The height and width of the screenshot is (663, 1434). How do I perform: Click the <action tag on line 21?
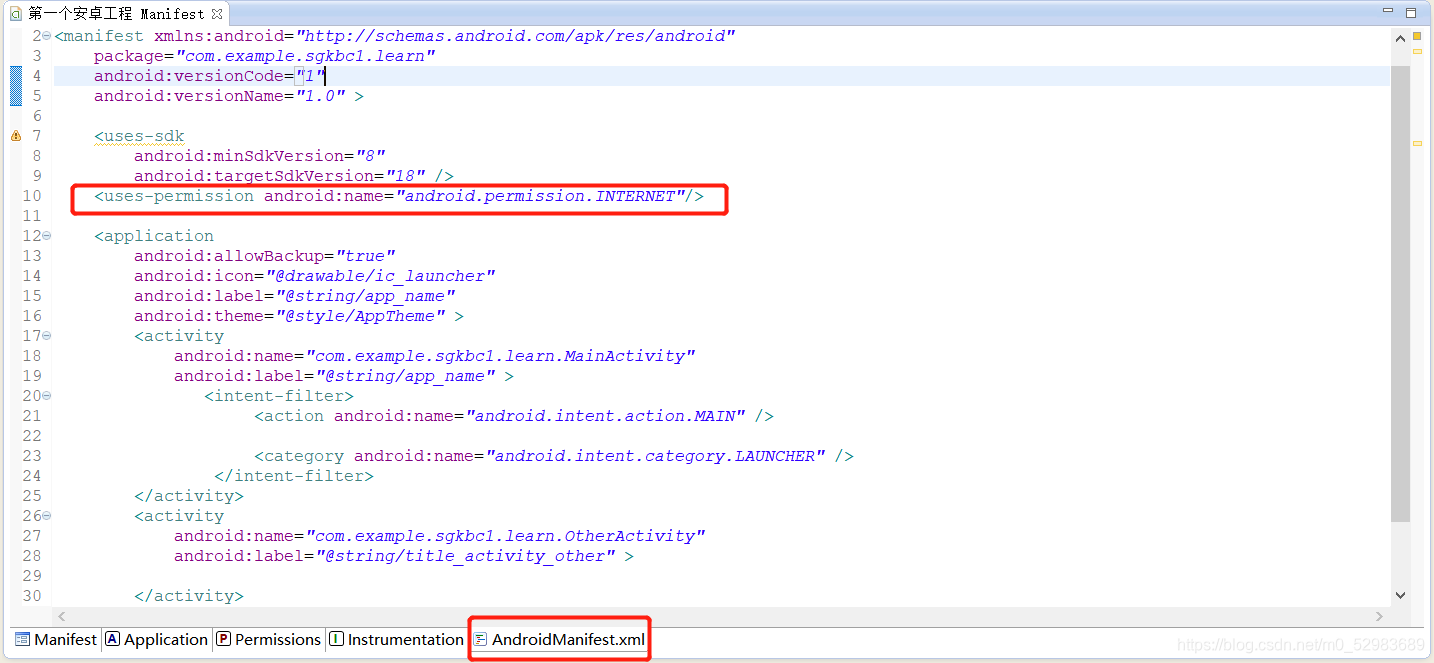(289, 416)
